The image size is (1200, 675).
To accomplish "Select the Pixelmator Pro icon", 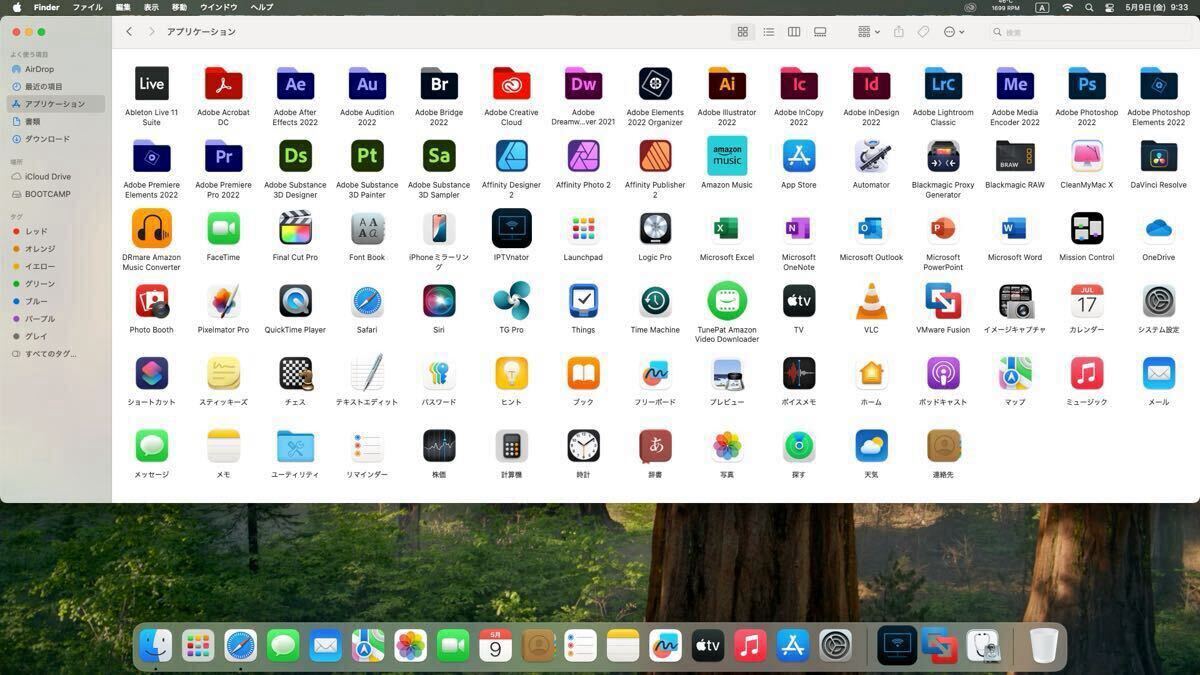I will tap(223, 301).
